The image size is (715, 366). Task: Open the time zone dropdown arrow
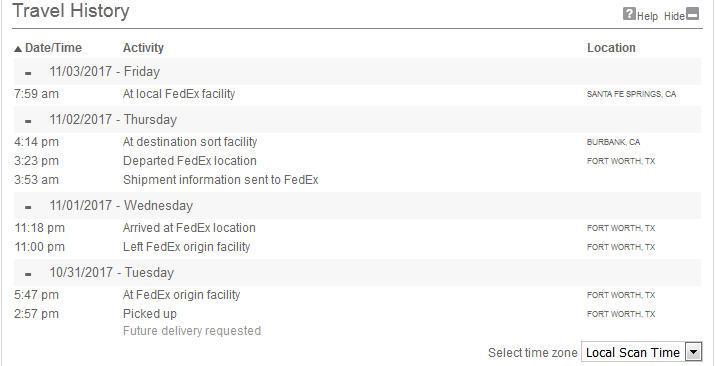693,353
